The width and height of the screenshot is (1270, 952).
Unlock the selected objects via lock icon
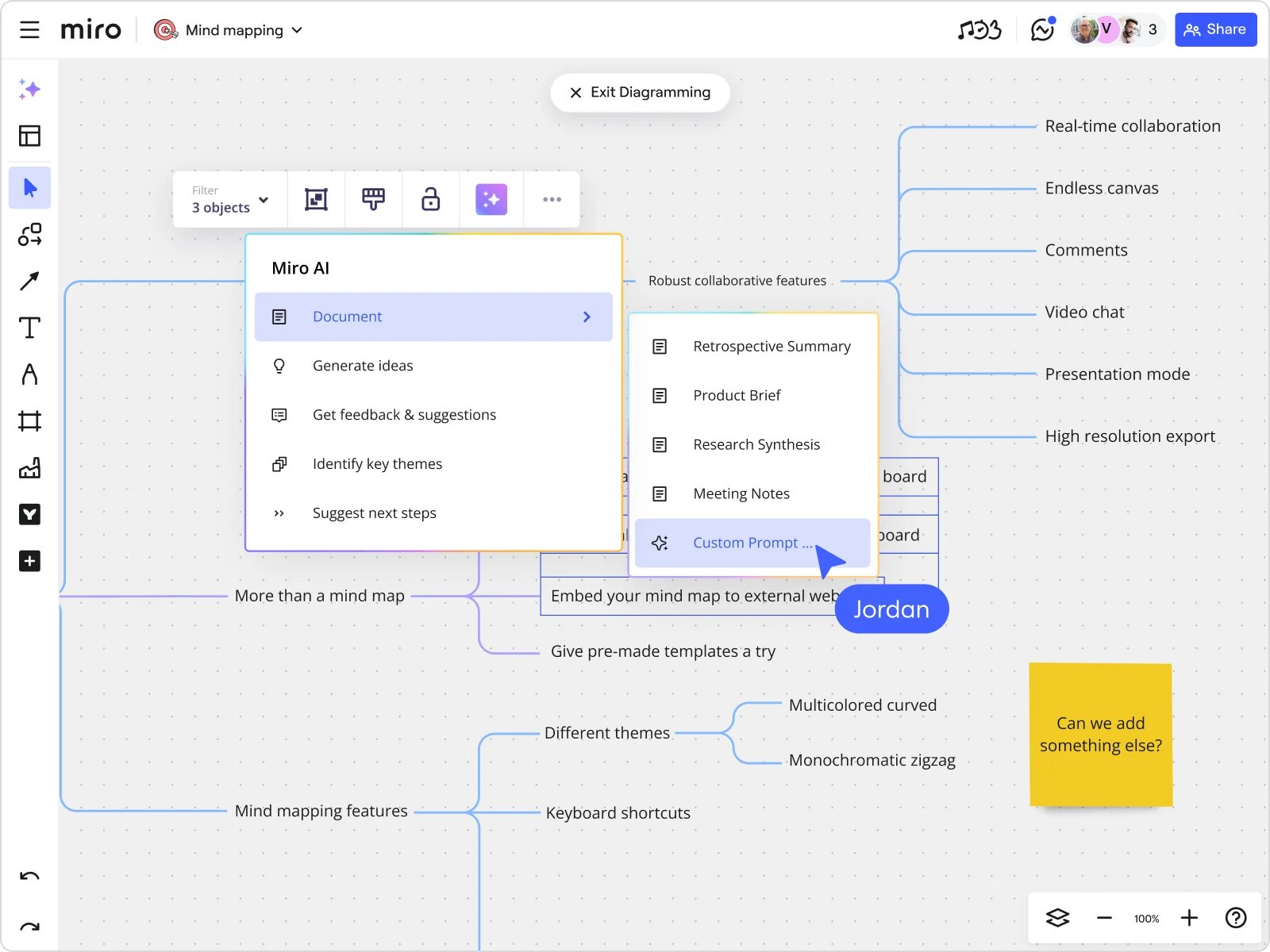(x=429, y=199)
